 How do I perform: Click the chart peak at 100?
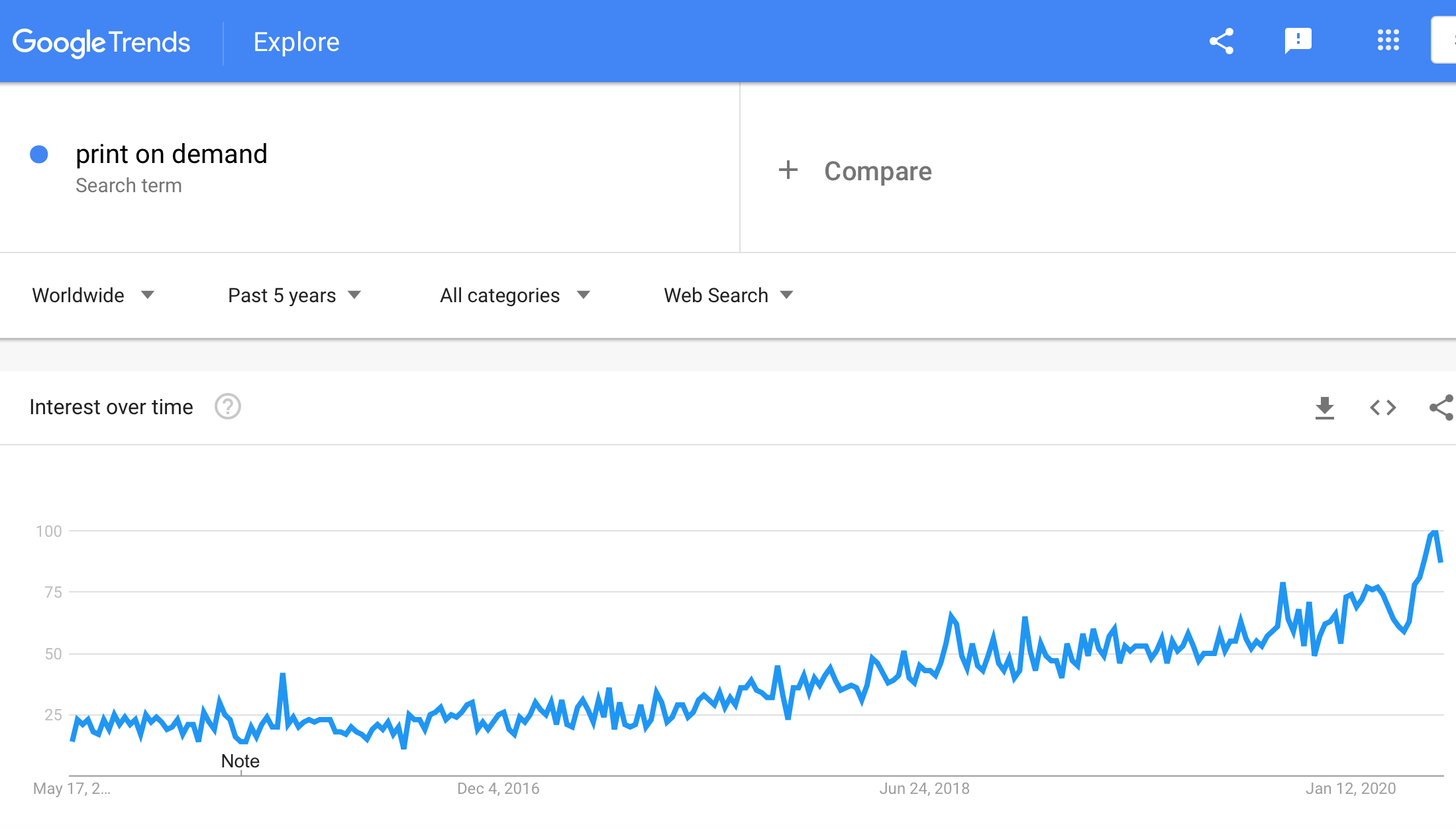(x=1435, y=532)
